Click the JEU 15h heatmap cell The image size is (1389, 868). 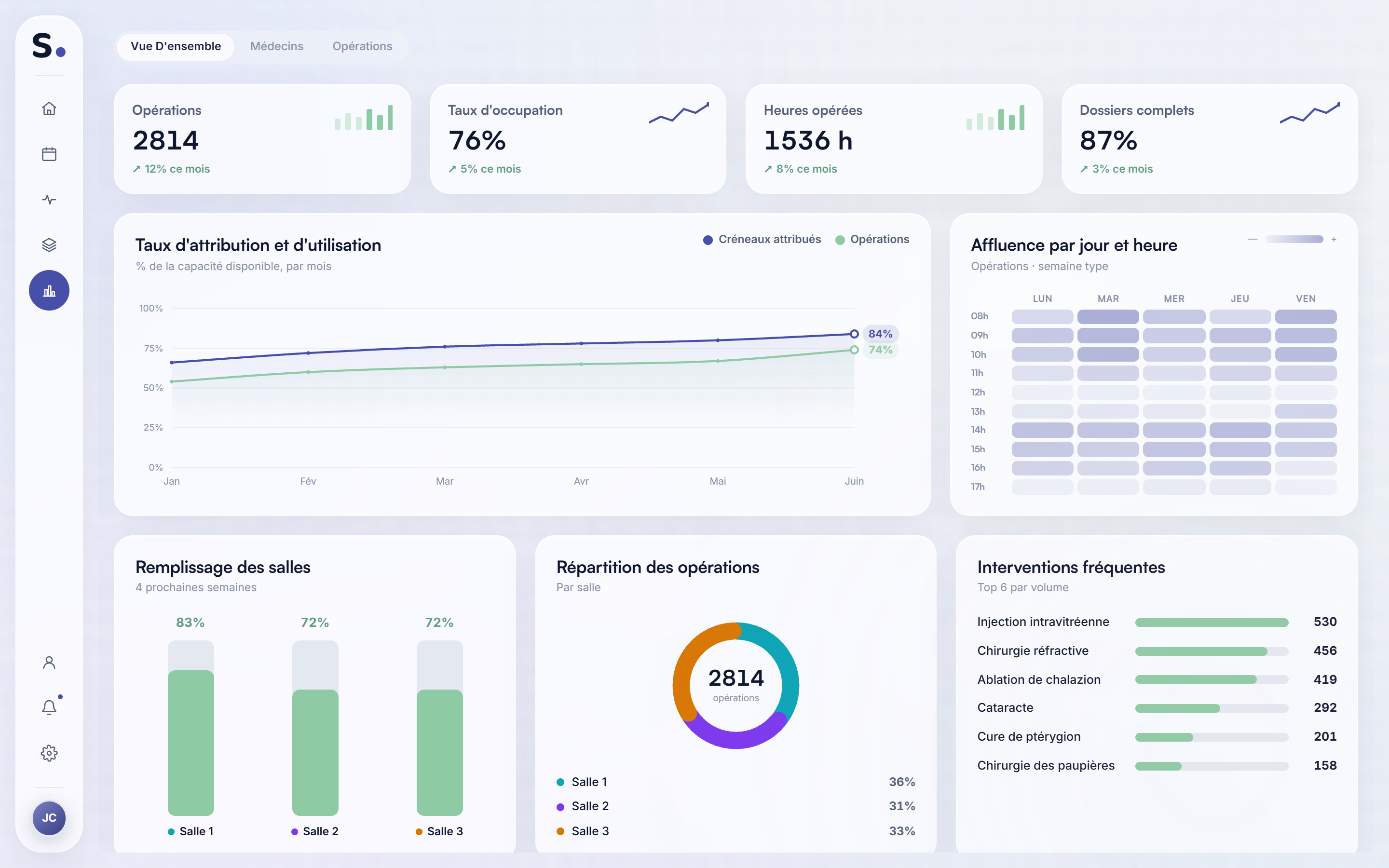point(1240,449)
